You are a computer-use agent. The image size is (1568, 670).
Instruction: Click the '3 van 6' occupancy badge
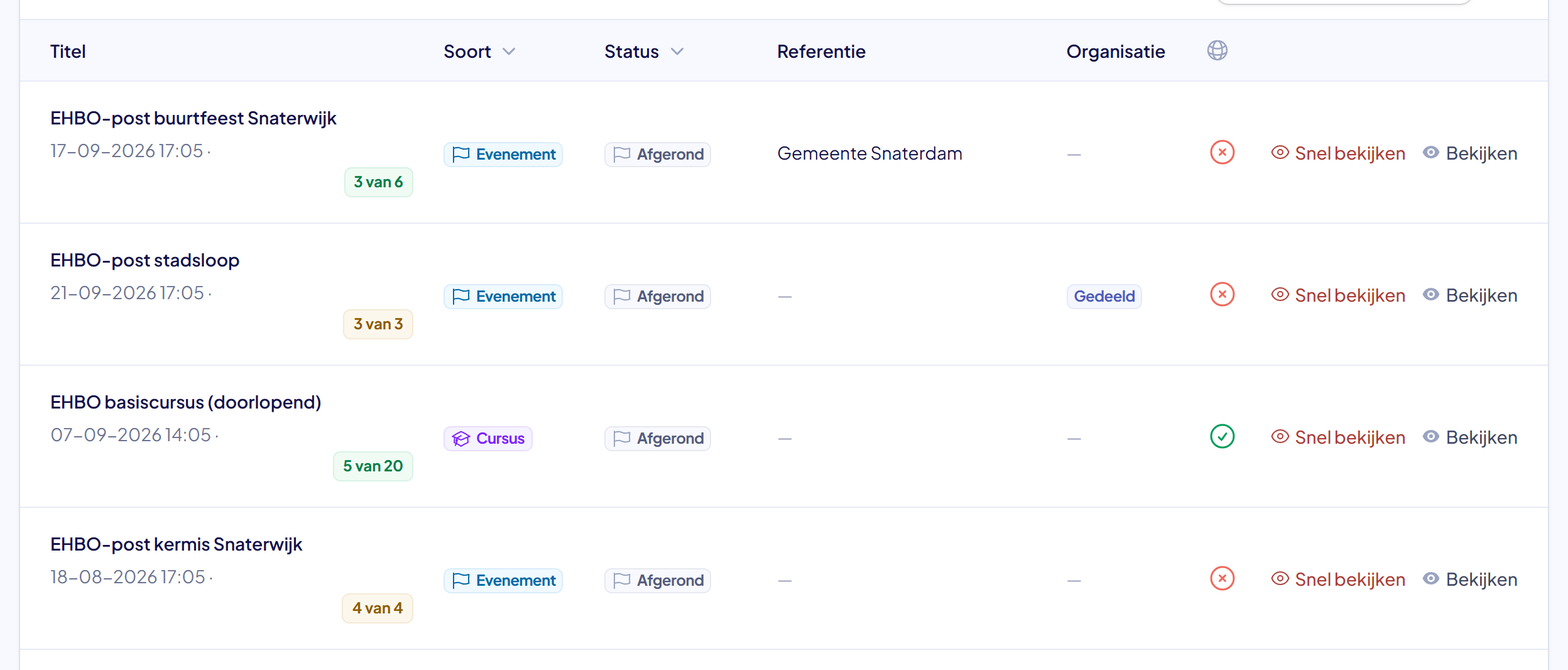coord(379,182)
